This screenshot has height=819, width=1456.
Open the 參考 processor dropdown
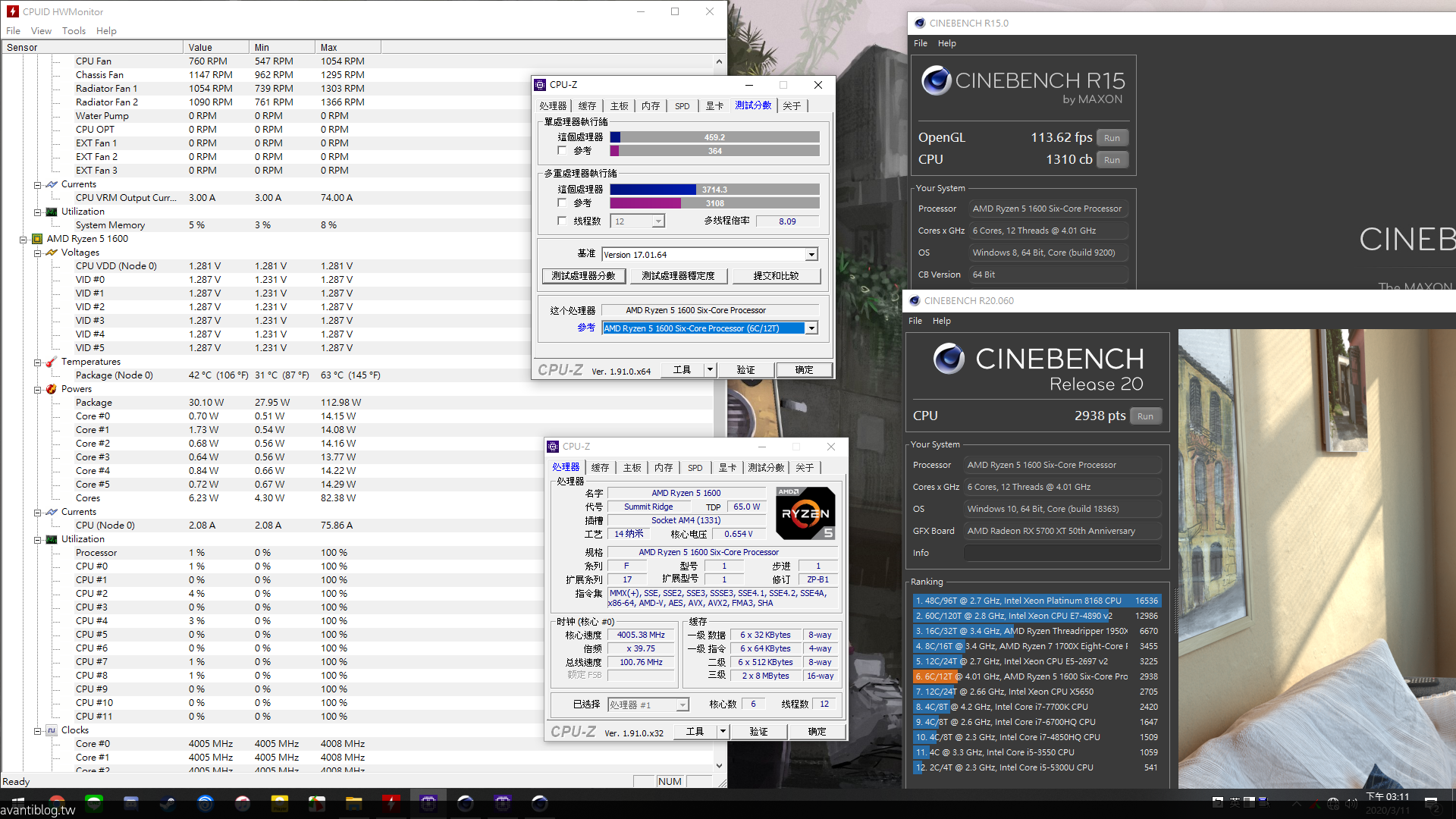coord(811,328)
